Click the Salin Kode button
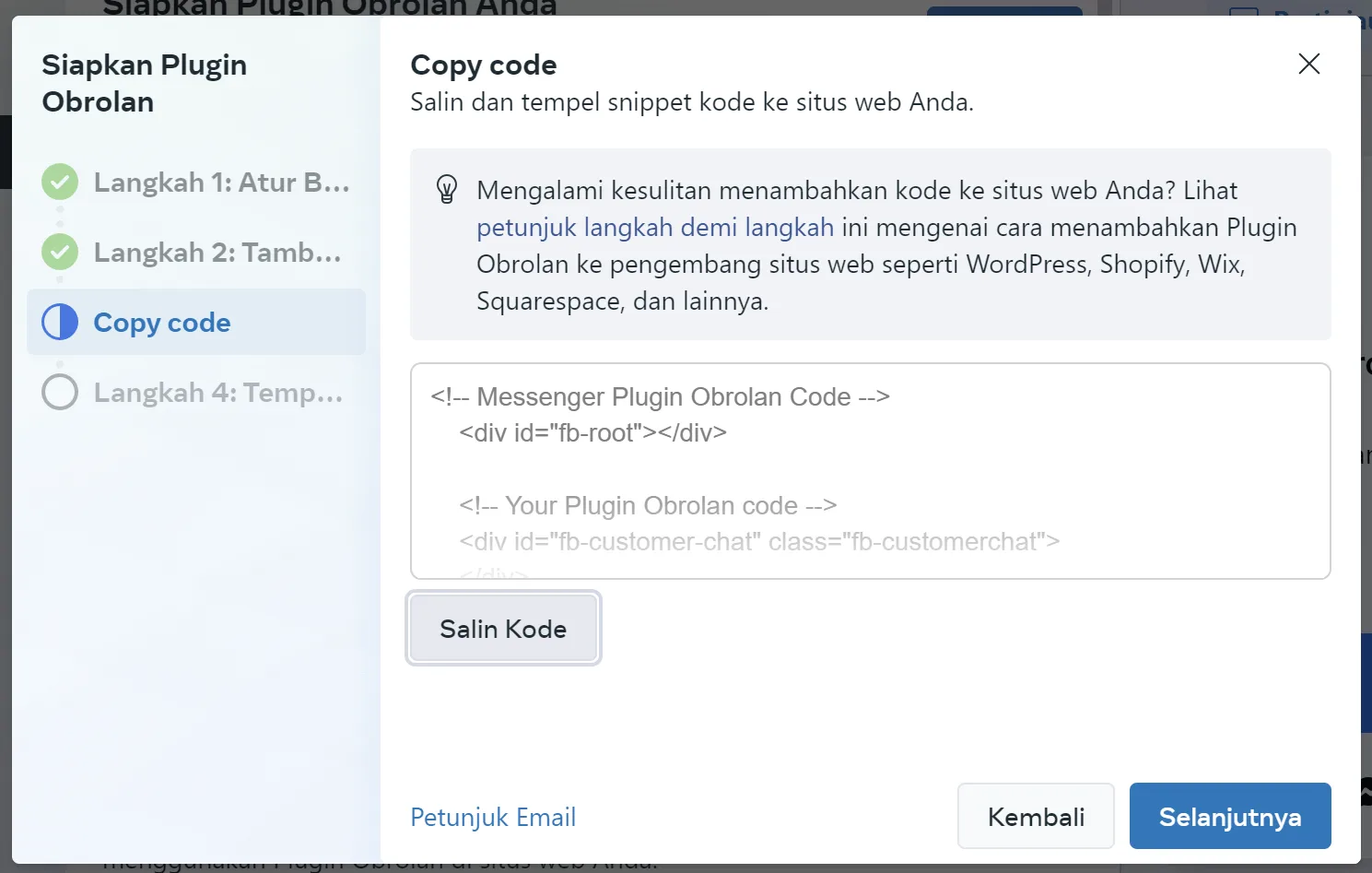This screenshot has width=1372, height=873. tap(503, 628)
